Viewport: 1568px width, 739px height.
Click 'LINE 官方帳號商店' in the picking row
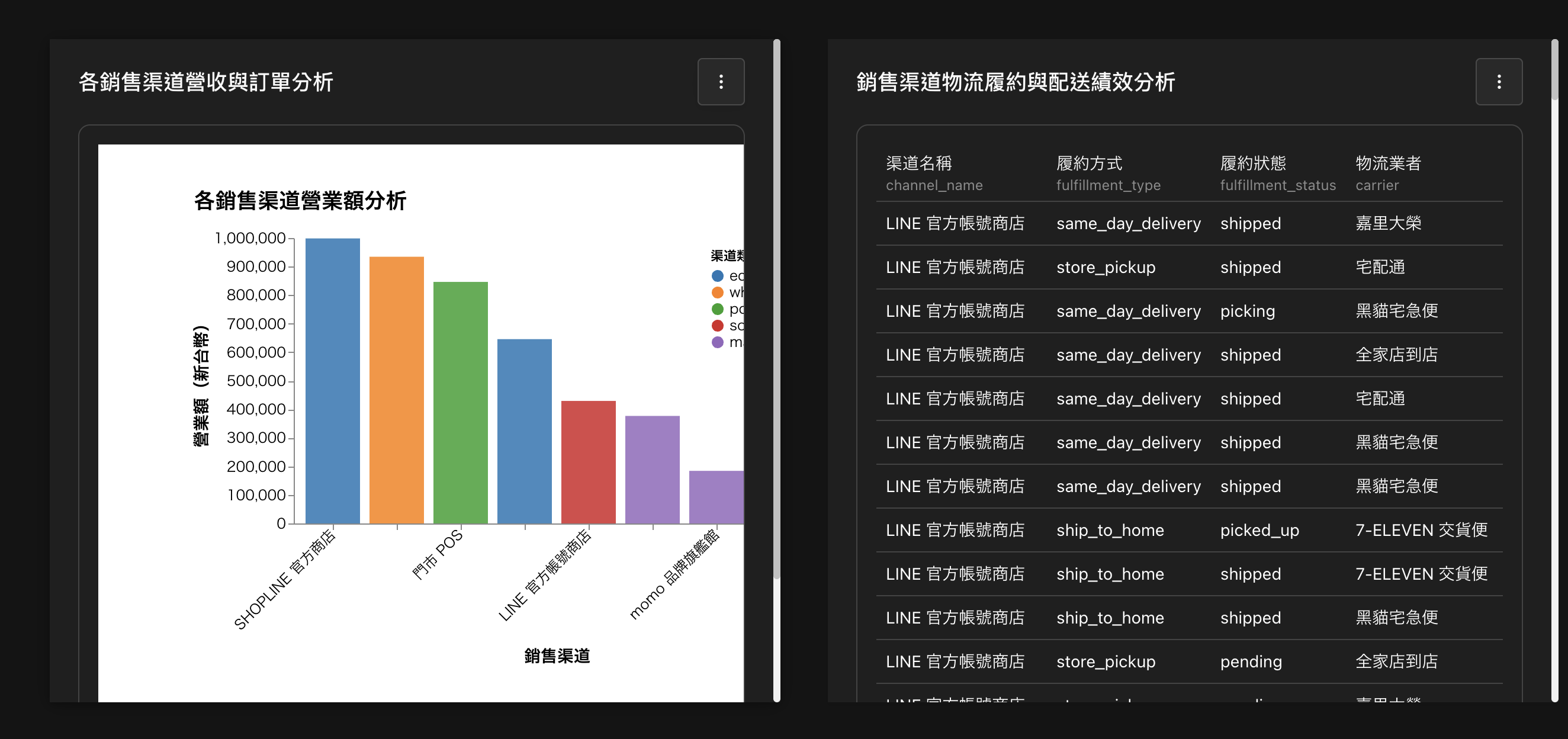955,311
